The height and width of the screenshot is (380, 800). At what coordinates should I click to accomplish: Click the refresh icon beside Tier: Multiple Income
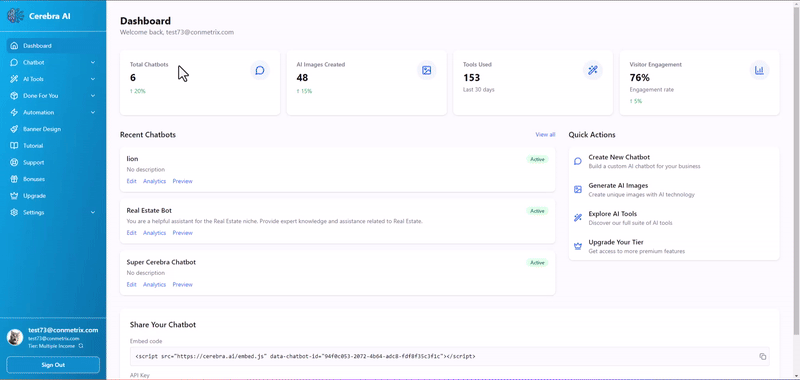click(x=81, y=346)
